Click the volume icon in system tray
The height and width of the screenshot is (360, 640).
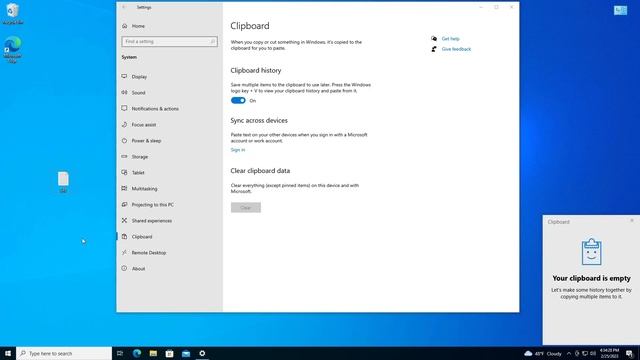(593, 353)
